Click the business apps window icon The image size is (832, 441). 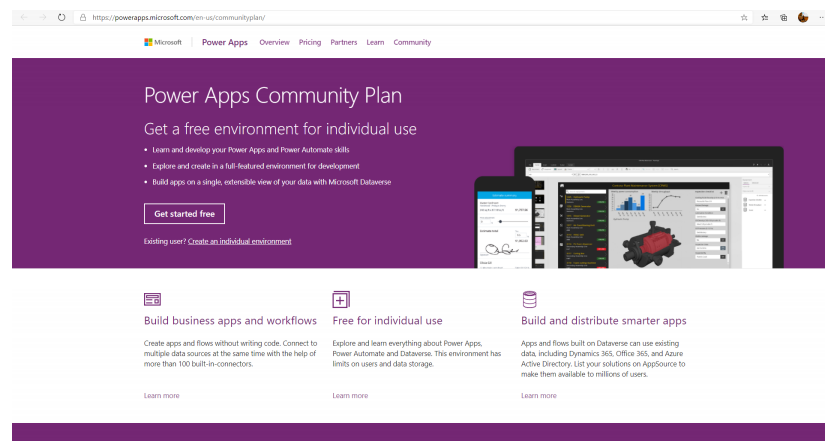152,299
